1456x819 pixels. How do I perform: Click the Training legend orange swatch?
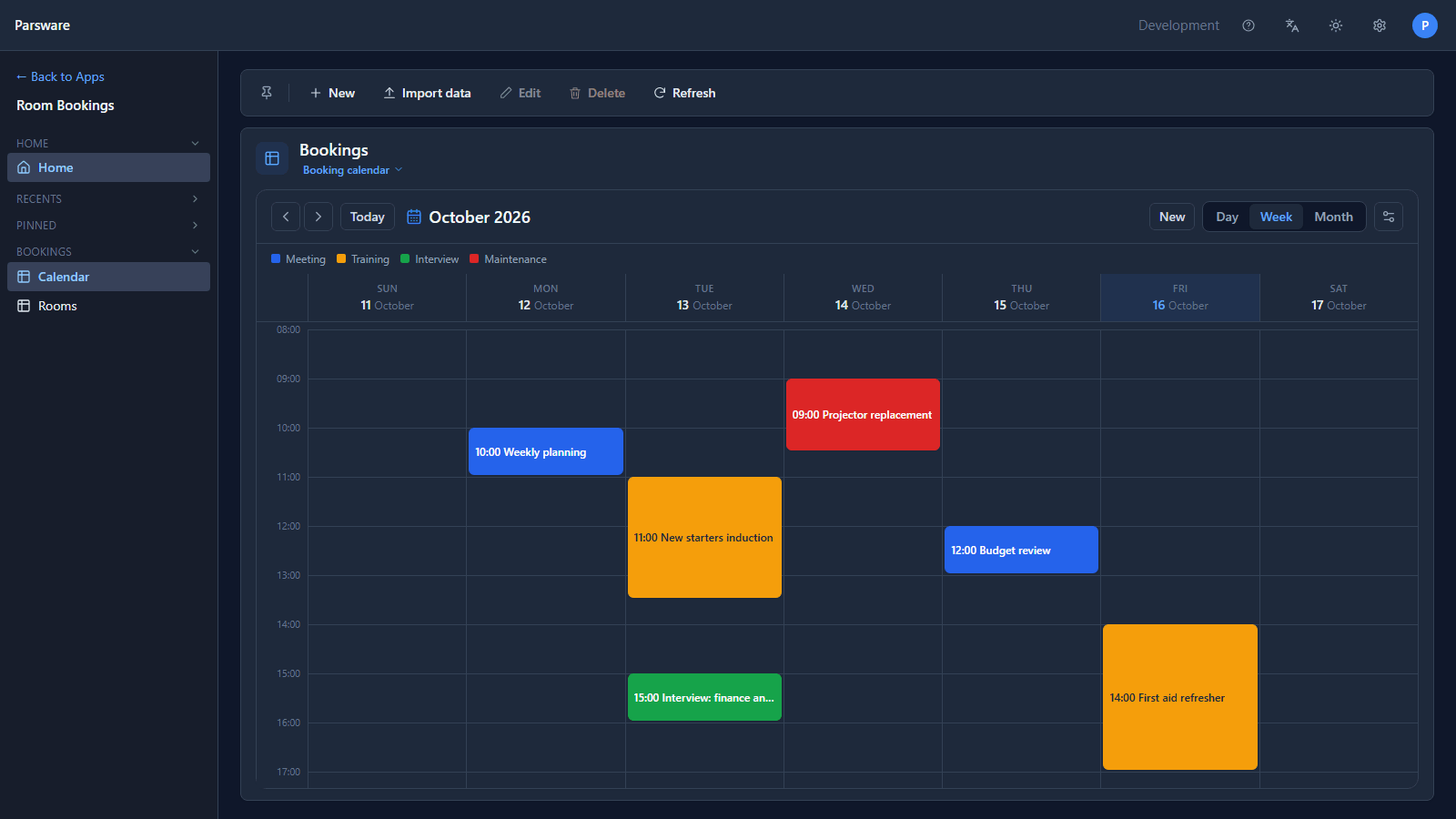(341, 258)
